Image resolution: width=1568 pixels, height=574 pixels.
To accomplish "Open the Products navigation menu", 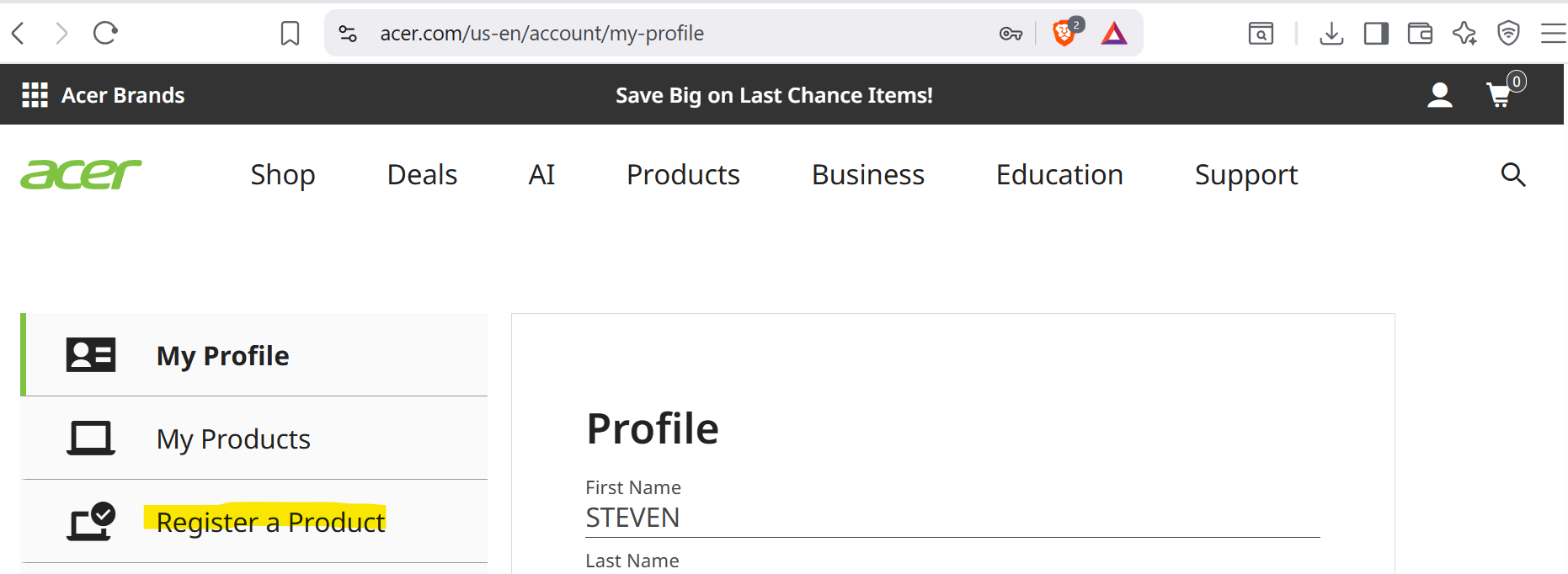I will click(683, 174).
